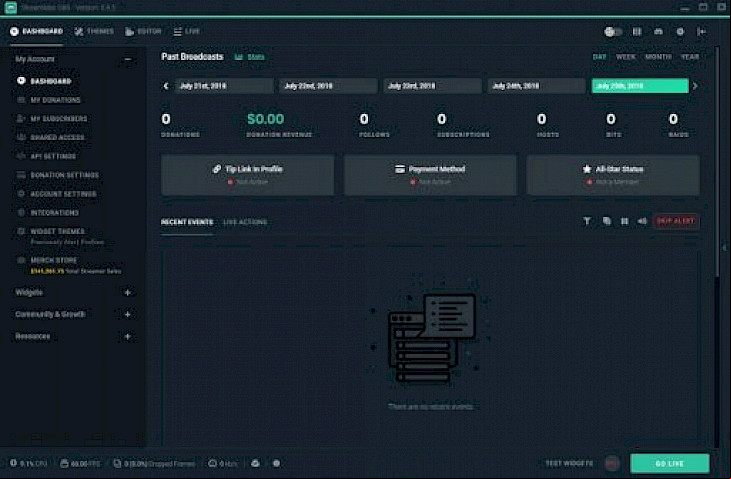
Task: Click the My Subscribers sidebar icon
Action: [21, 118]
